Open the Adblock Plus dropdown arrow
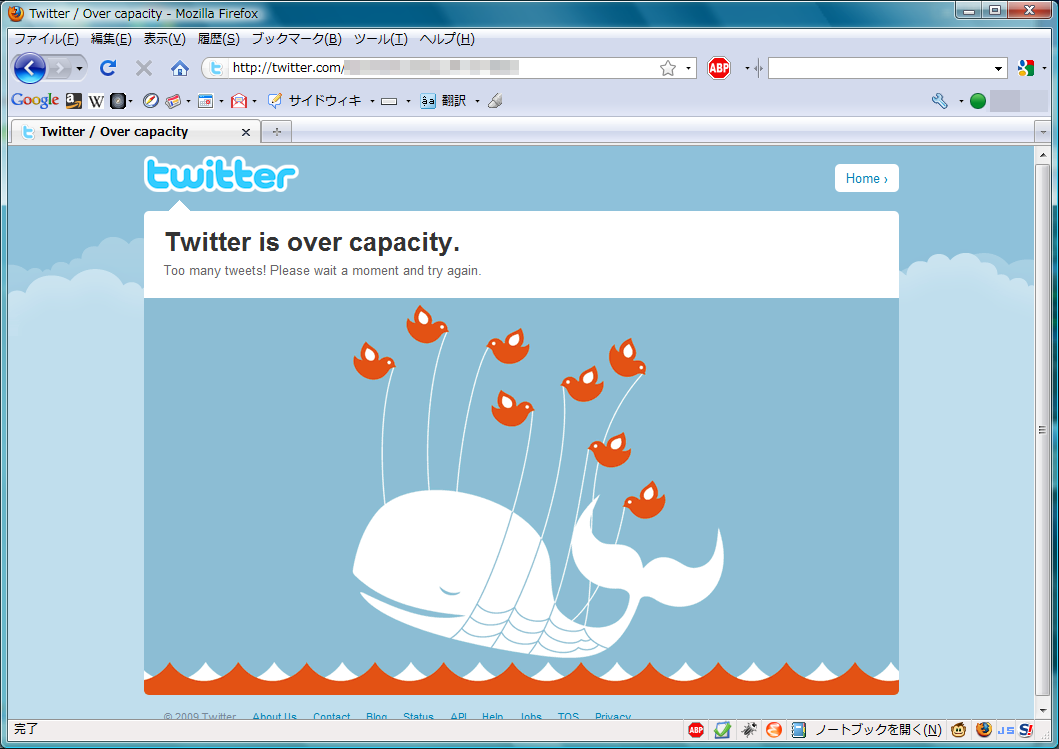 747,68
